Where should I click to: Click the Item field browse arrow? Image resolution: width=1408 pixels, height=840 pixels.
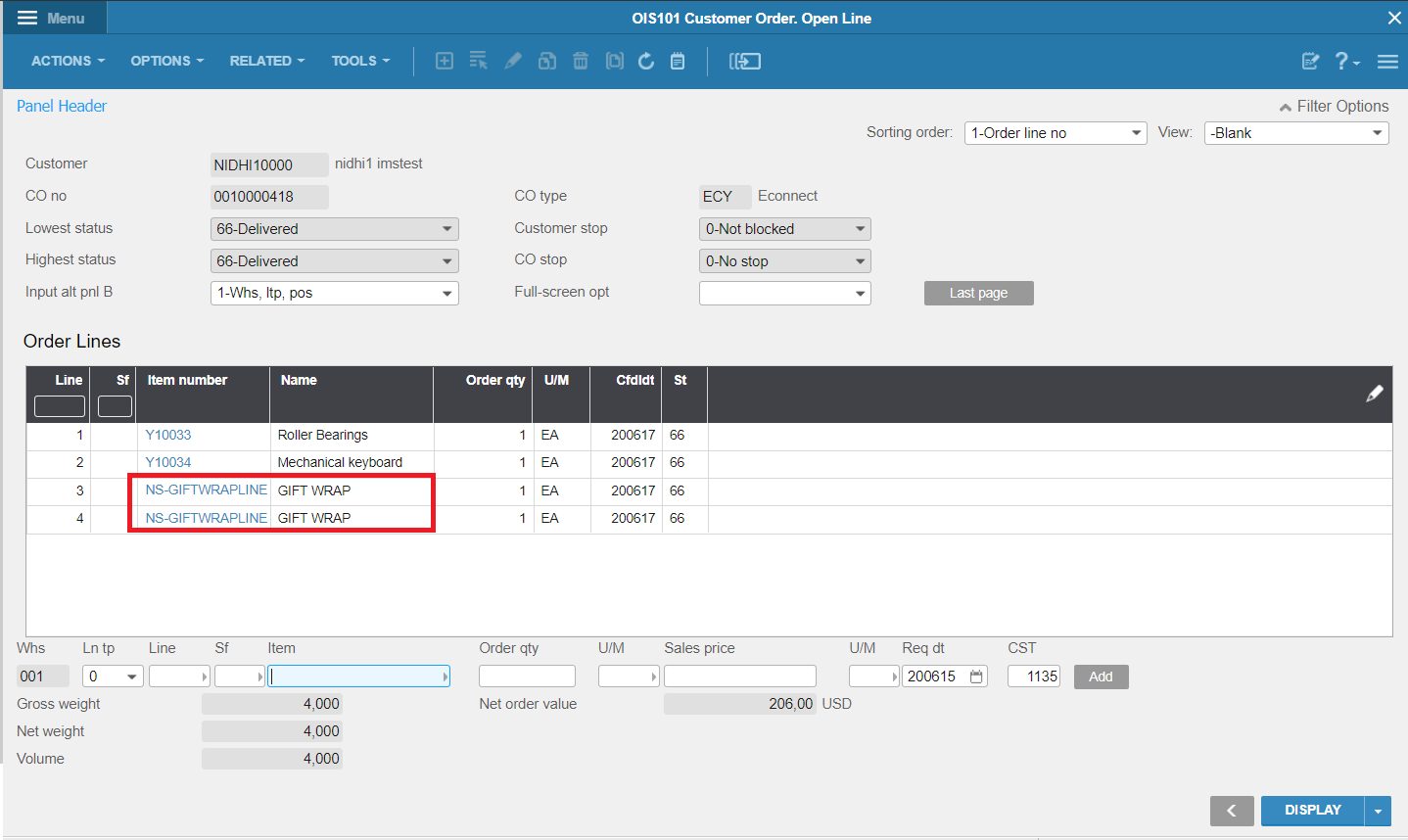pos(446,677)
